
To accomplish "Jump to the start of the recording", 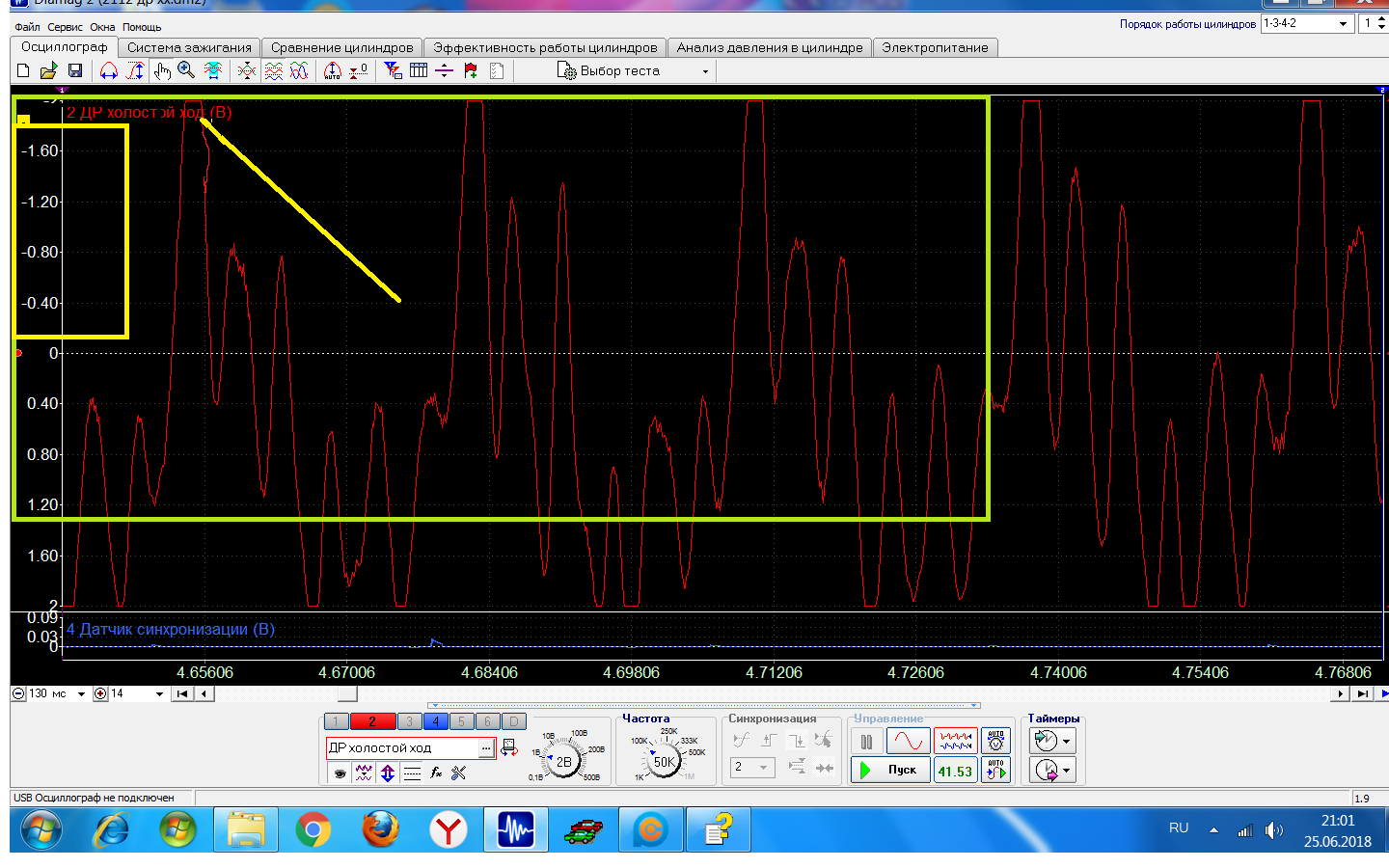I will point(181,693).
